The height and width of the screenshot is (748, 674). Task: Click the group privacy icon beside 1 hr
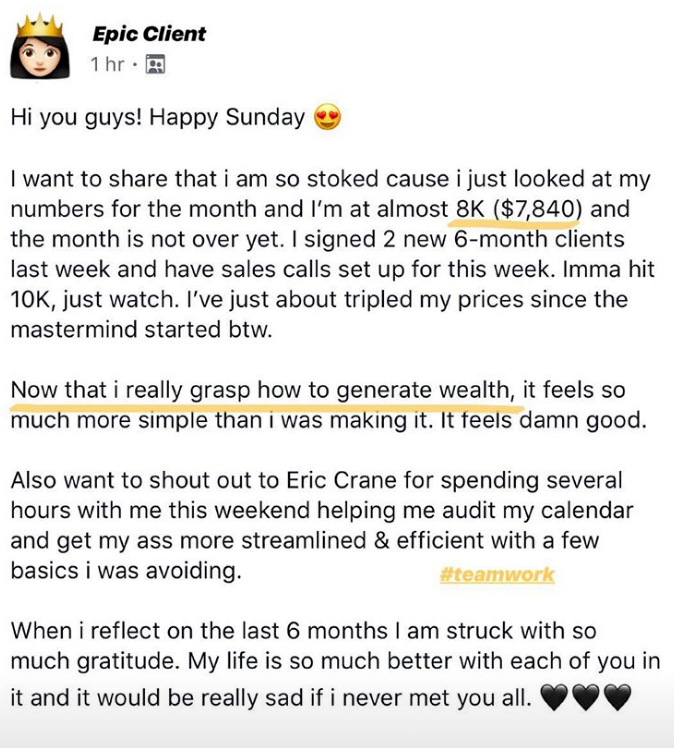[155, 64]
